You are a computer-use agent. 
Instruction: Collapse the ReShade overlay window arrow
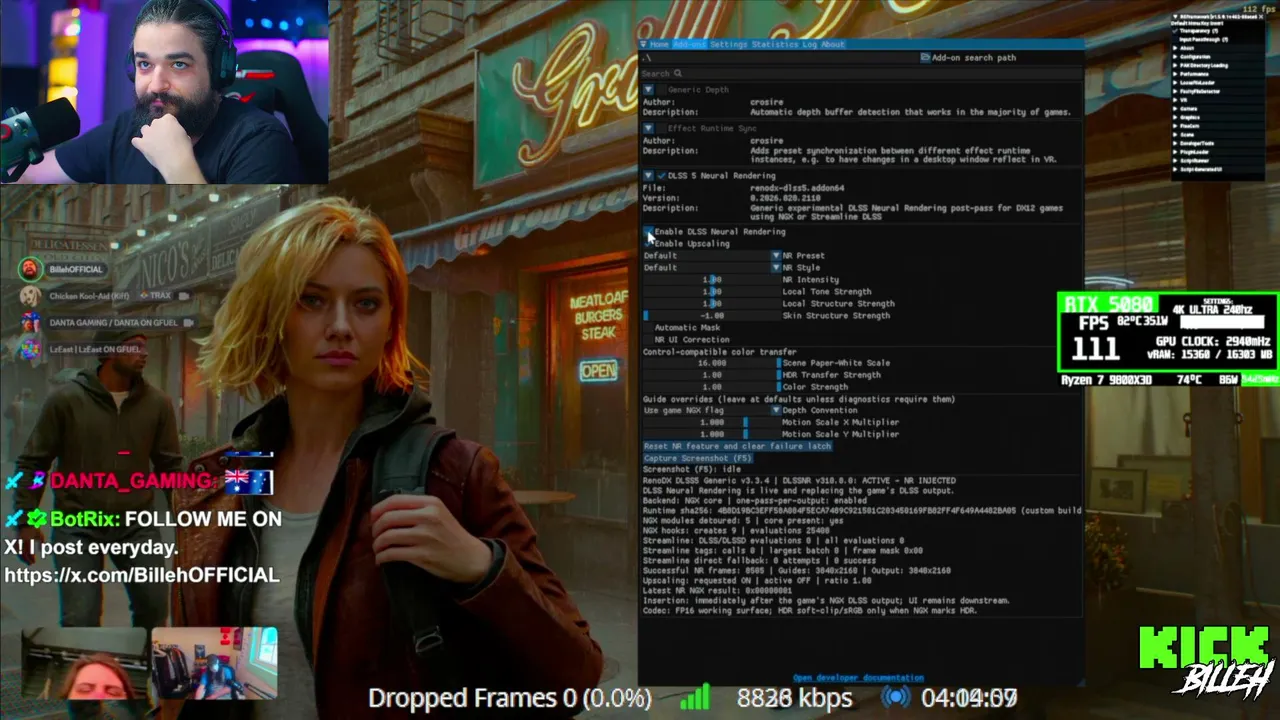645,45
